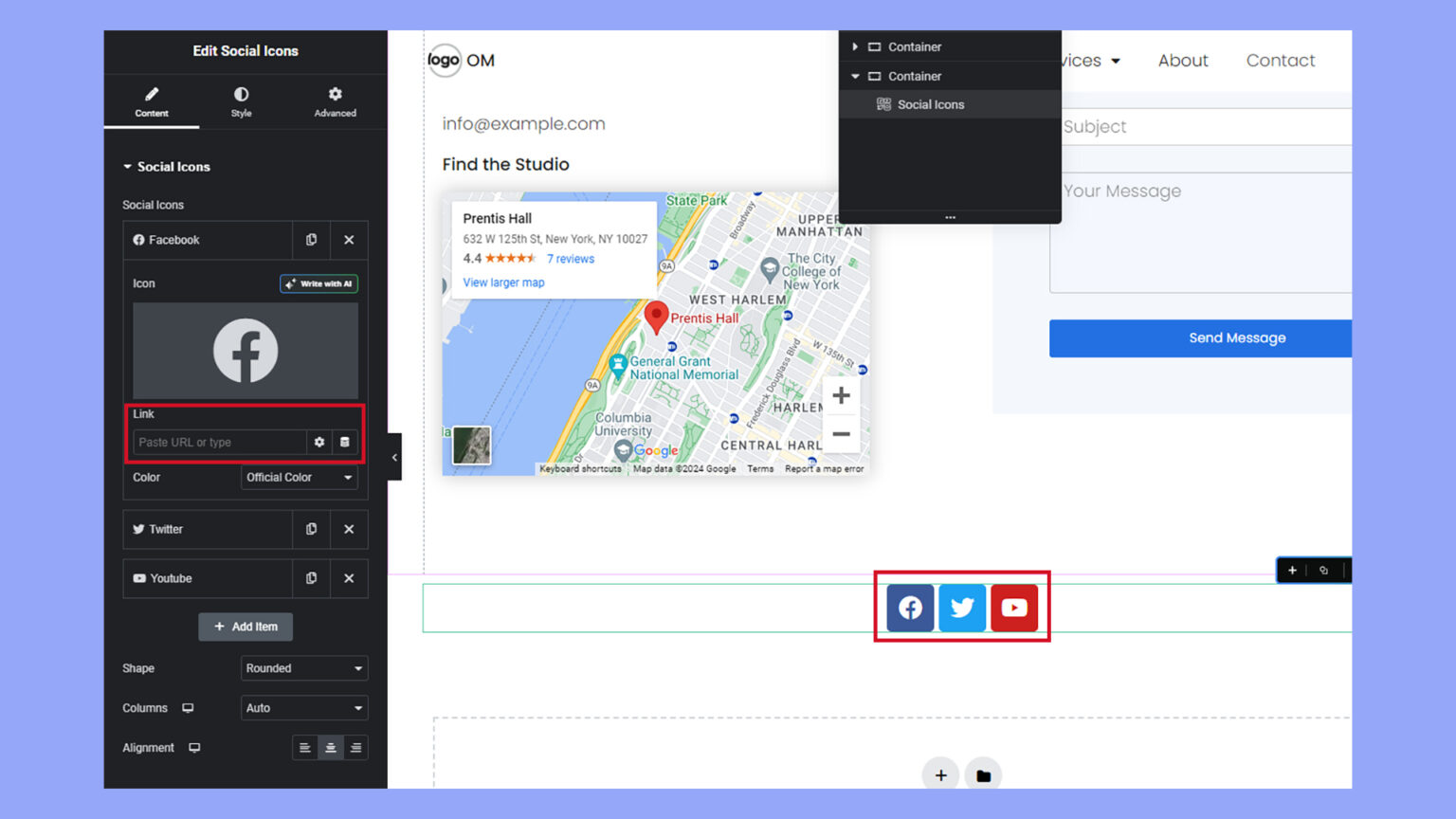Open the Advanced tab

coord(334,101)
